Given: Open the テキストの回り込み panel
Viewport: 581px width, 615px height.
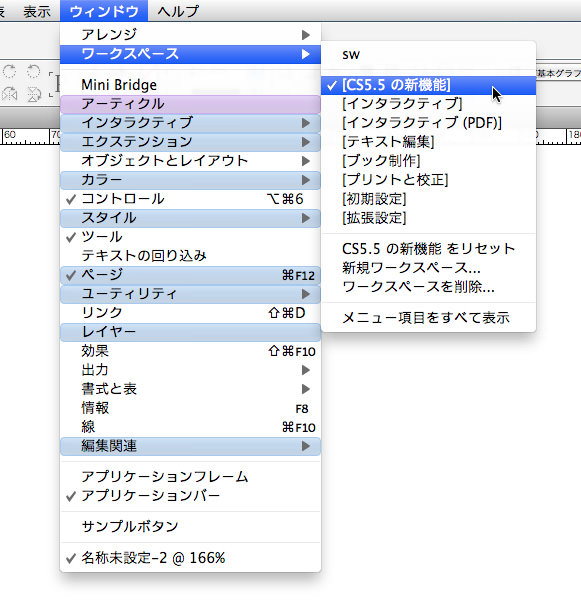Looking at the screenshot, I should (190, 256).
